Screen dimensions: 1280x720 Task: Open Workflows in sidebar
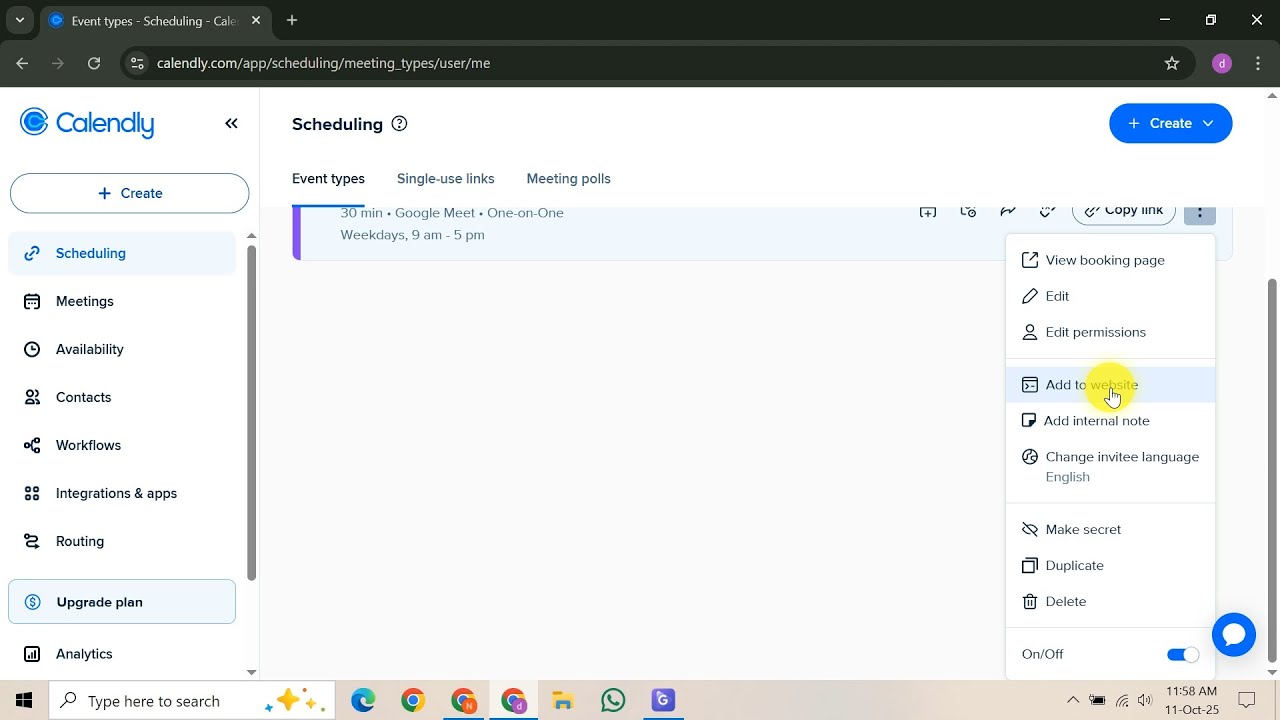point(122,445)
